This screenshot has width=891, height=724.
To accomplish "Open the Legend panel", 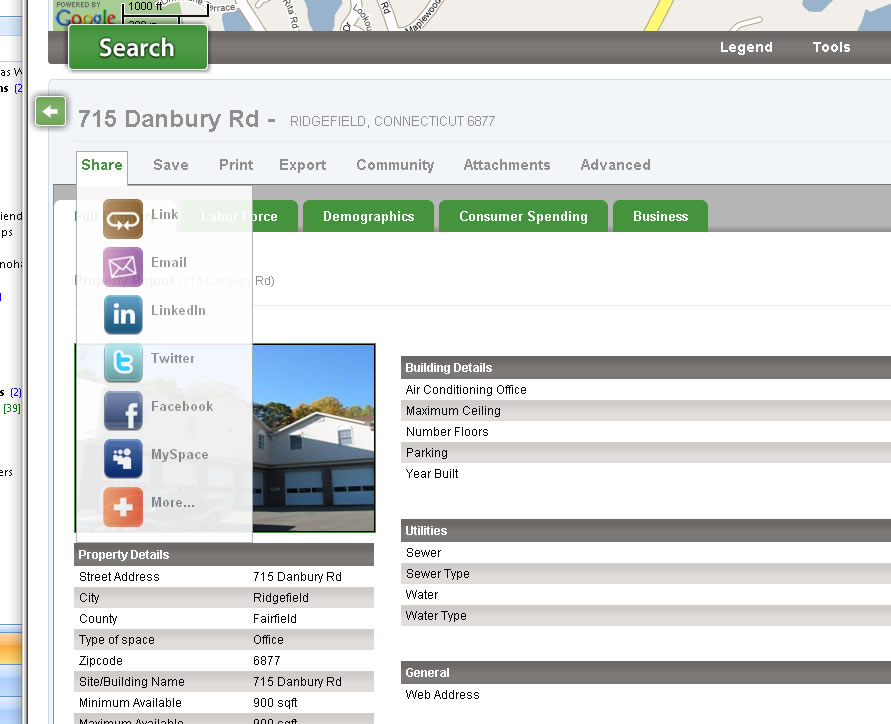I will [746, 47].
